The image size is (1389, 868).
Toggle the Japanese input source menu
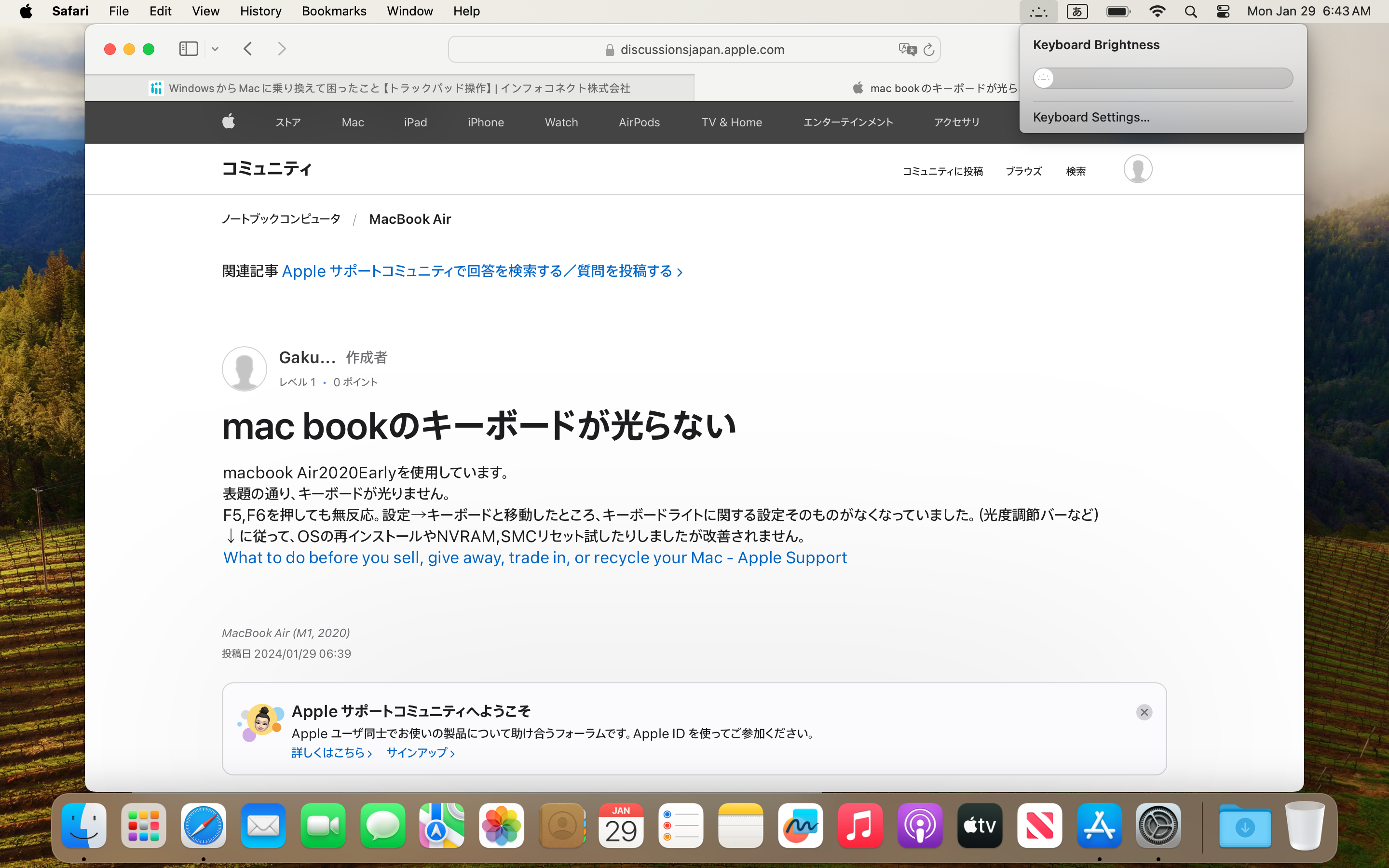1077,12
